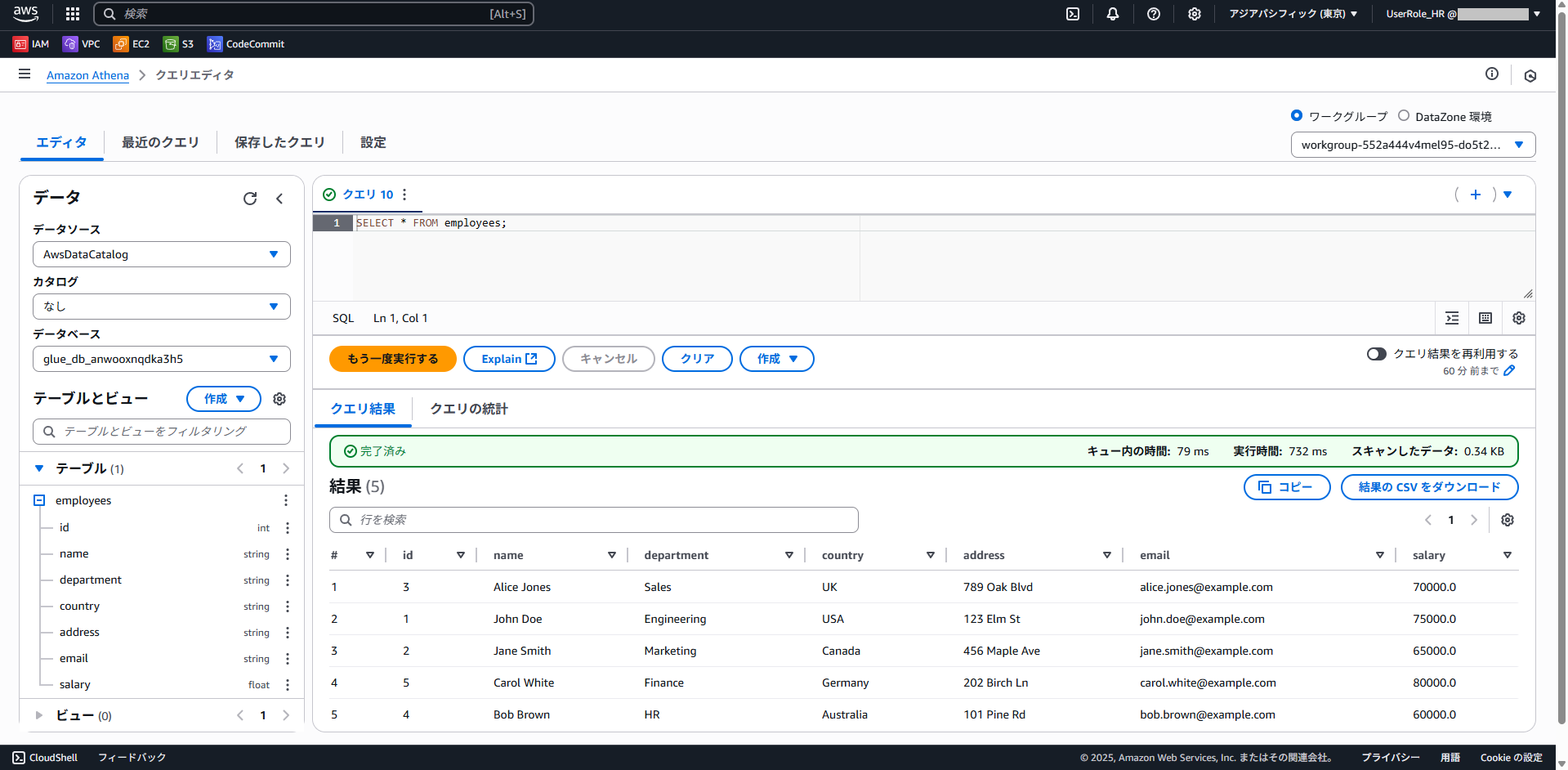This screenshot has width=1568, height=770.
Task: Open the Feedback link in footer
Action: pyautogui.click(x=132, y=758)
